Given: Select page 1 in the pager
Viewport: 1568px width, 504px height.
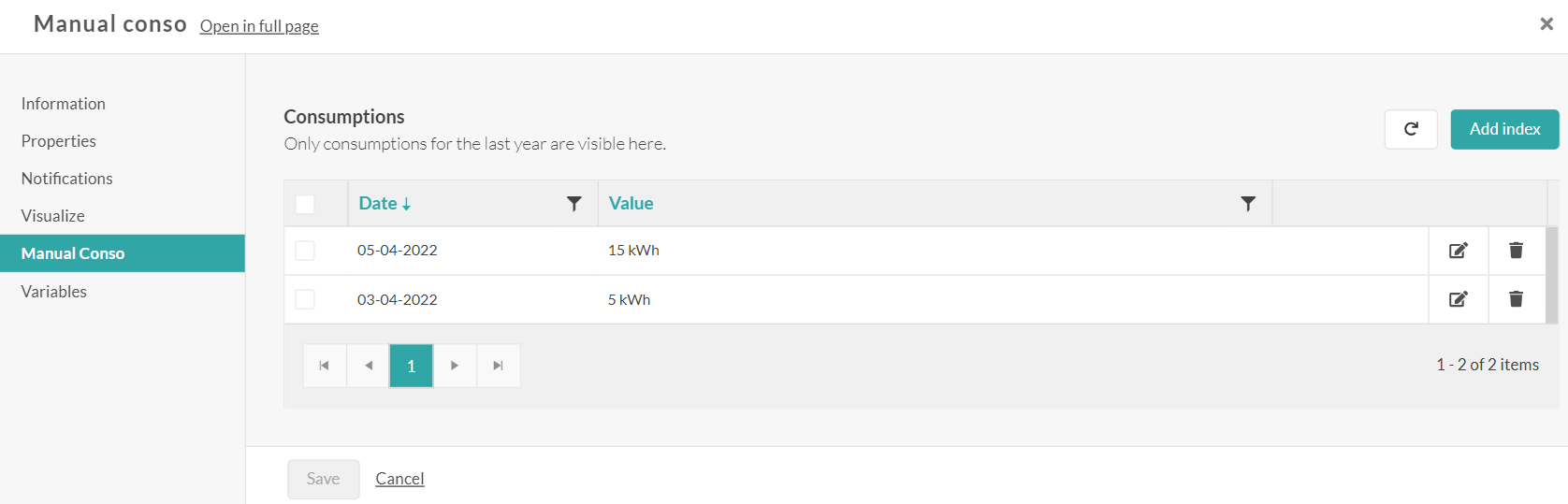Looking at the screenshot, I should pos(412,366).
